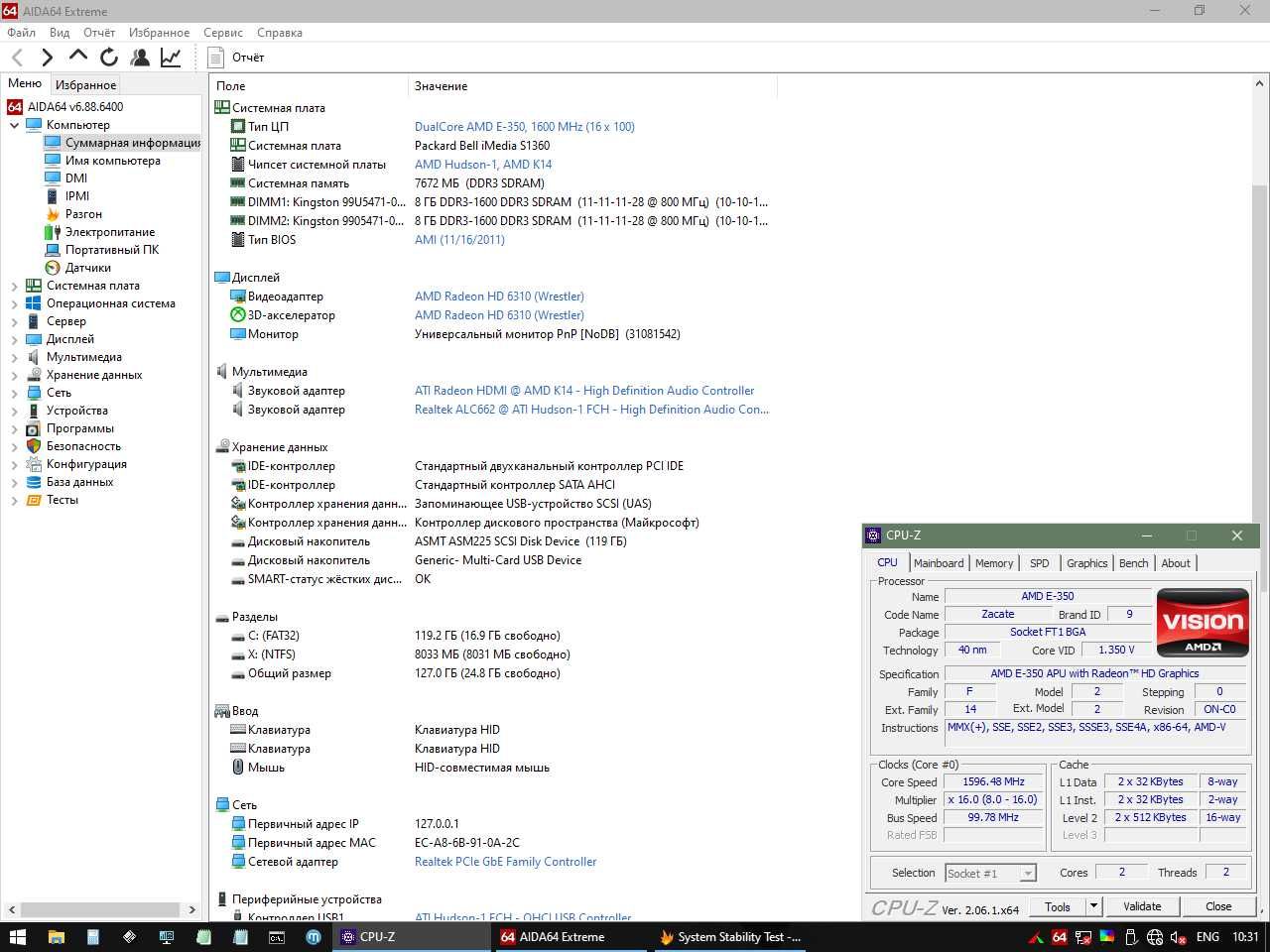
Task: Switch to CPU-Z SPD tab
Action: pyautogui.click(x=1039, y=563)
